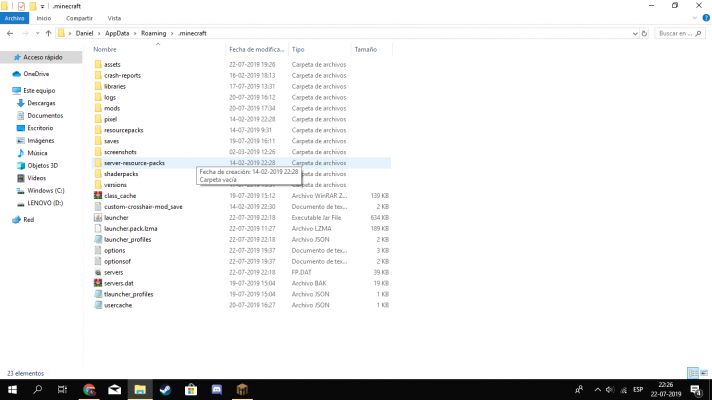The height and width of the screenshot is (400, 712).
Task: Open the volume control tray icon
Action: point(610,390)
